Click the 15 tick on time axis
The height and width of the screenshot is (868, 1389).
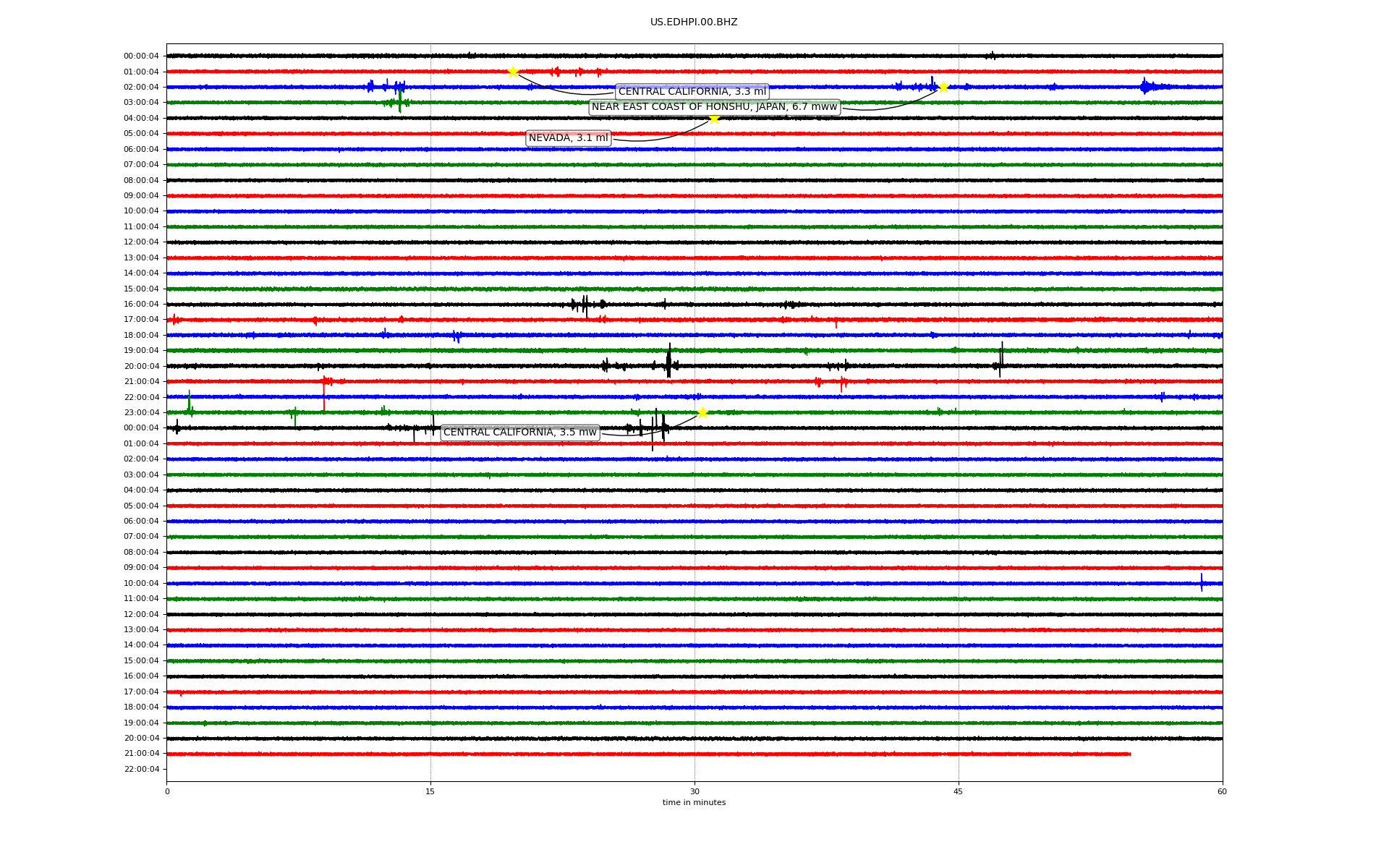coord(430,791)
